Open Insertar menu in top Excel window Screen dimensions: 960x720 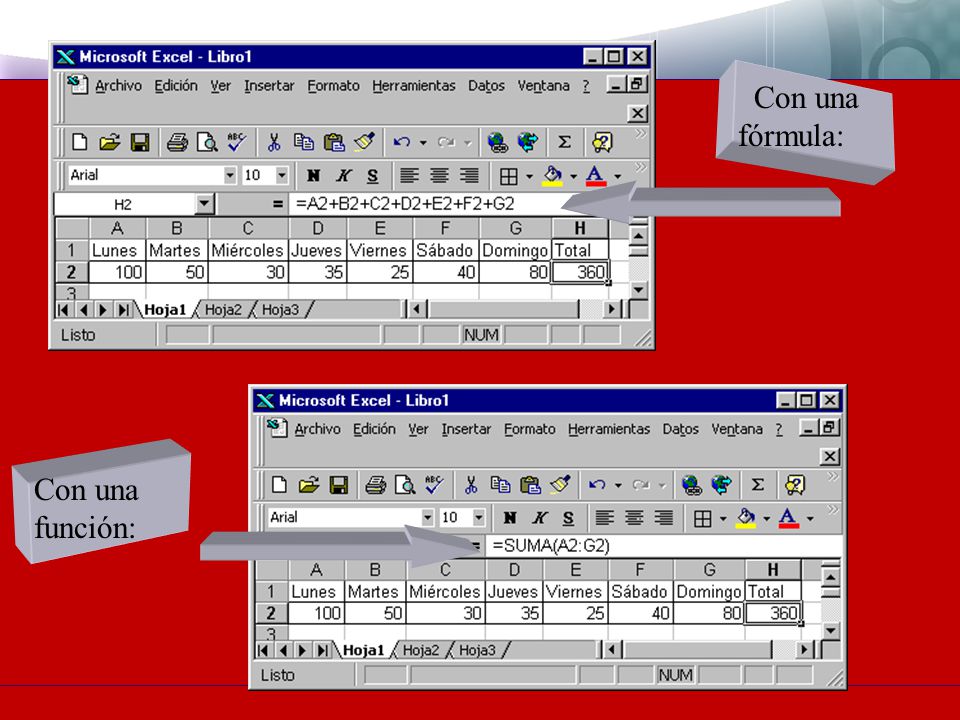[x=269, y=86]
